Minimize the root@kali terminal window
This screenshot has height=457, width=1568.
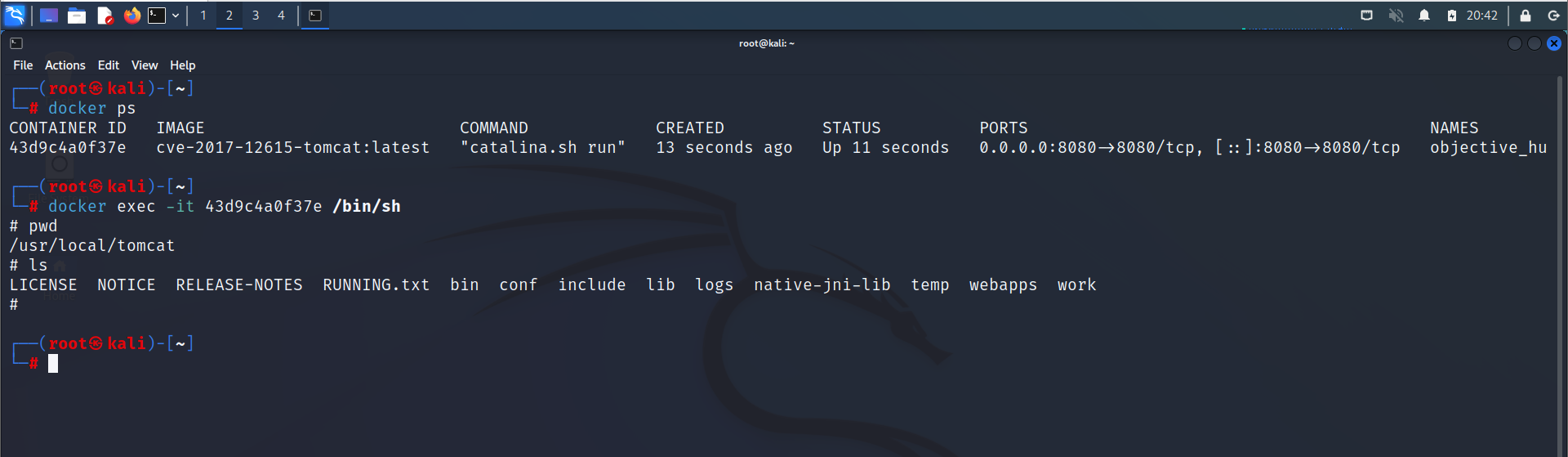(1515, 43)
